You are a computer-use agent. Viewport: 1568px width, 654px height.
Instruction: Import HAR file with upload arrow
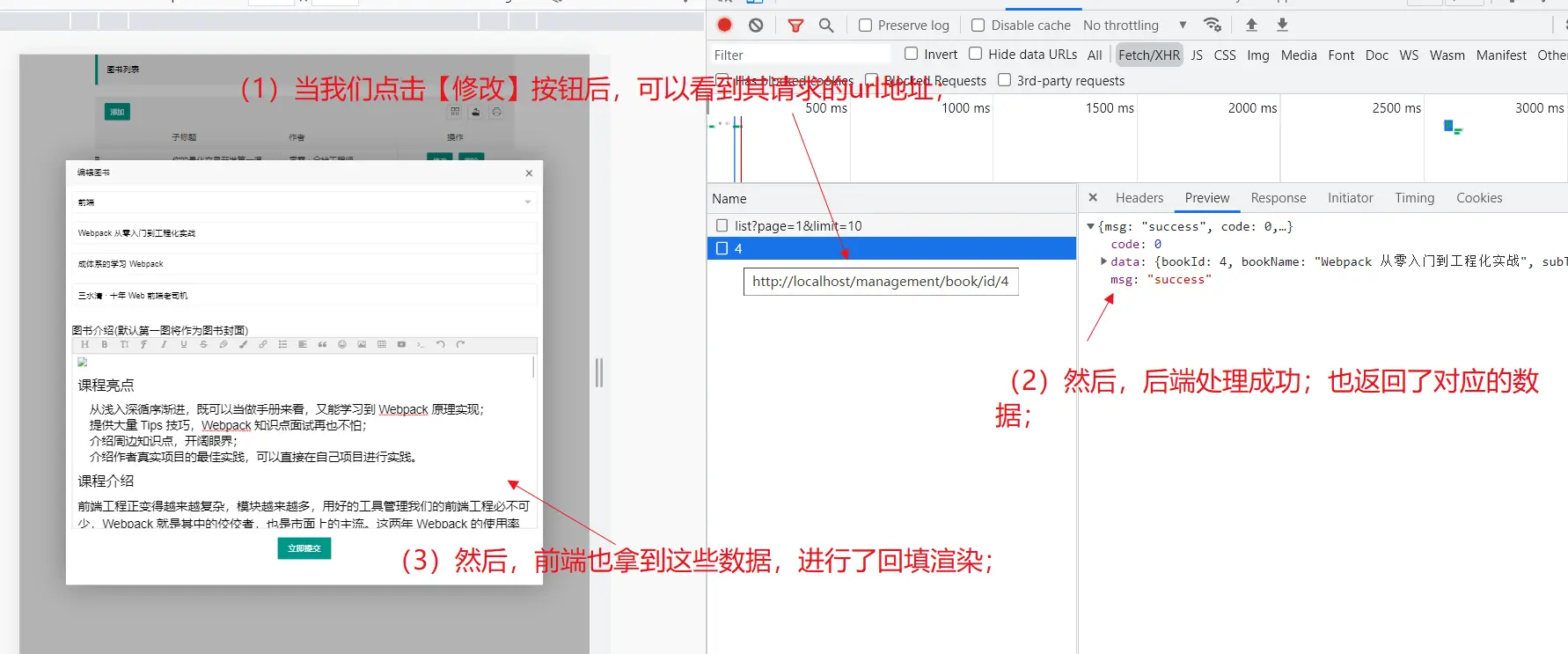[1251, 25]
